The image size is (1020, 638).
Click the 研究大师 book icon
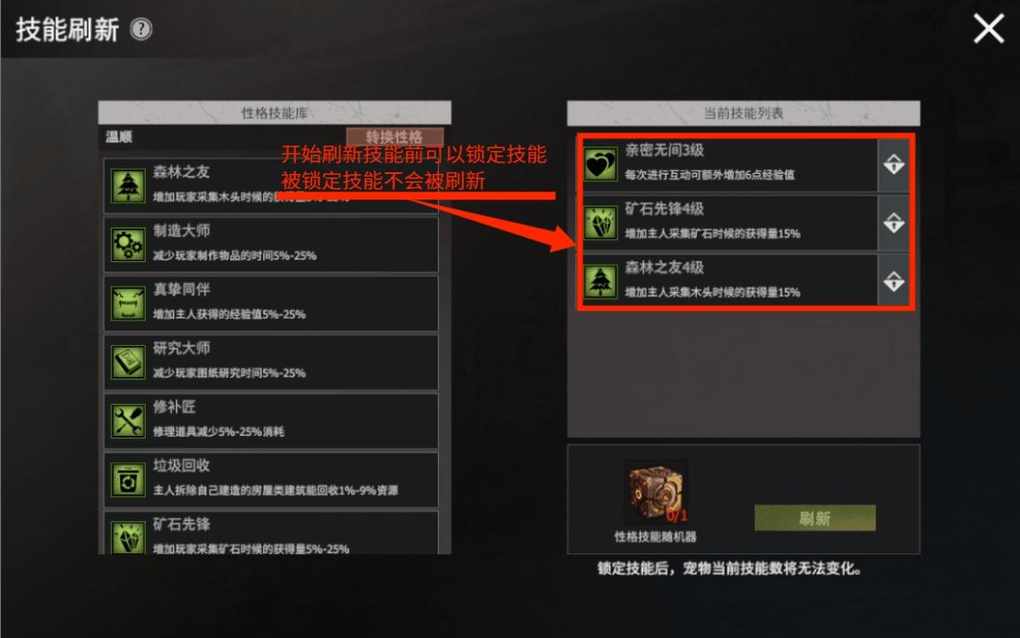pos(128,362)
